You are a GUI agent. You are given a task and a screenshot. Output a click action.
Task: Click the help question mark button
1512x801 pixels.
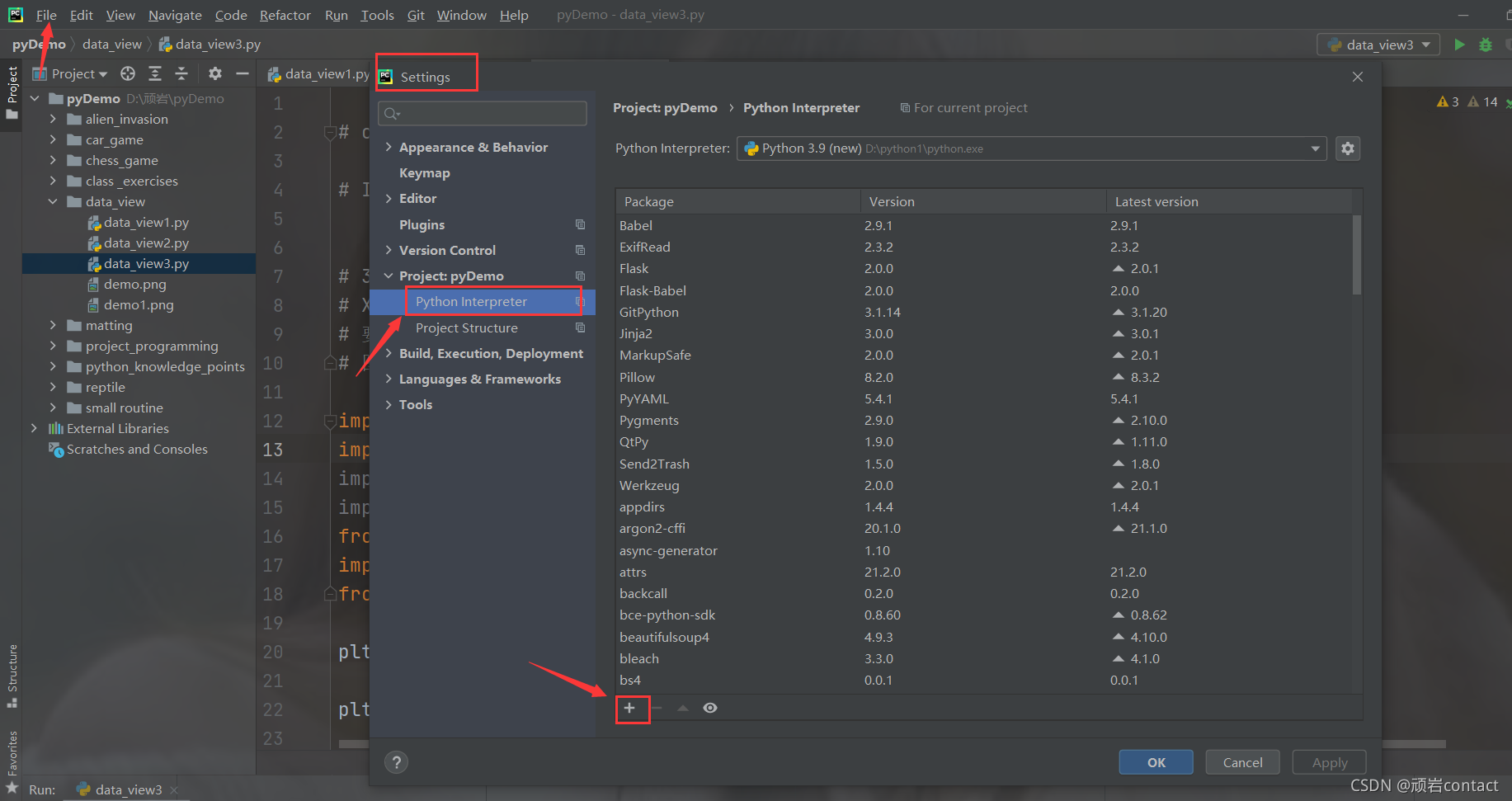(397, 762)
